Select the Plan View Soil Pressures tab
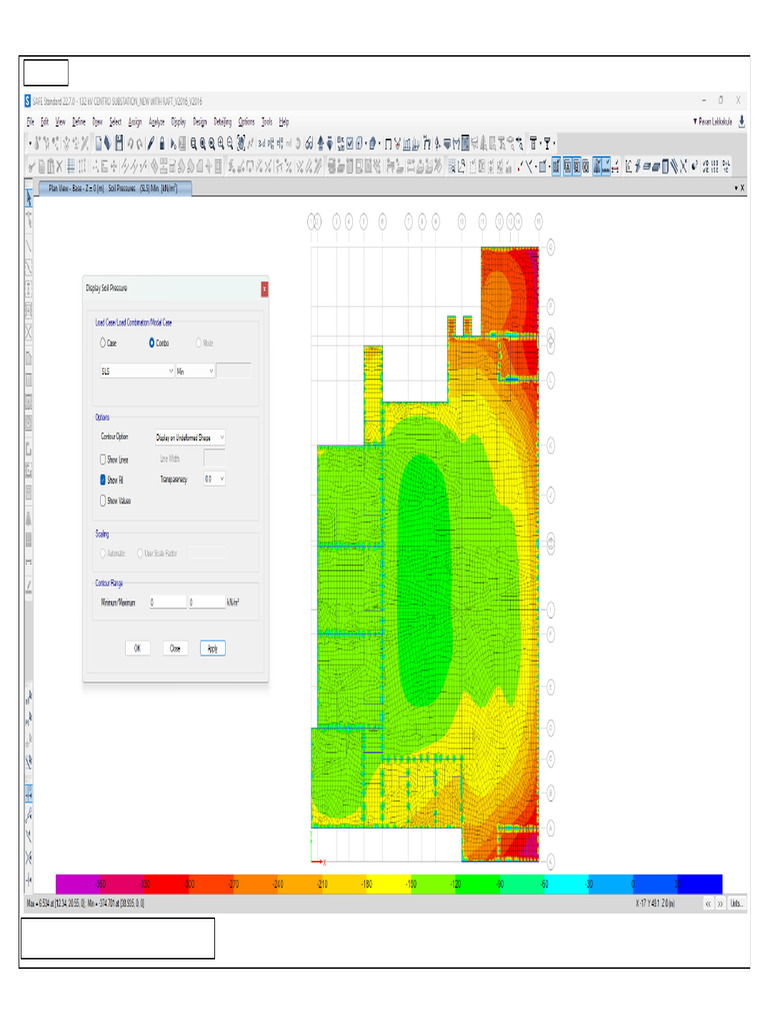Viewport: 768px width, 1024px height. tap(113, 188)
